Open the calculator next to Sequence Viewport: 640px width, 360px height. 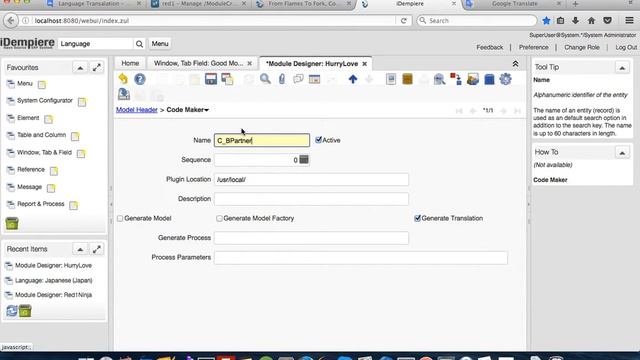304,160
